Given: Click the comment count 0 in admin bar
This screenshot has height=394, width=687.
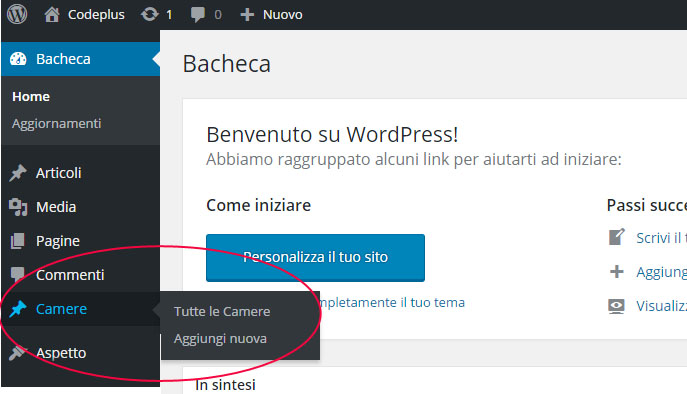Looking at the screenshot, I should [x=218, y=15].
